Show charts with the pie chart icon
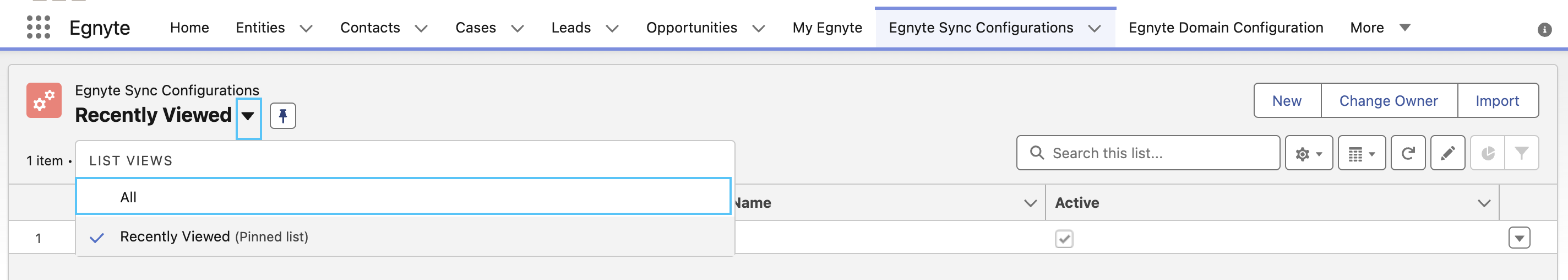 [1488, 153]
